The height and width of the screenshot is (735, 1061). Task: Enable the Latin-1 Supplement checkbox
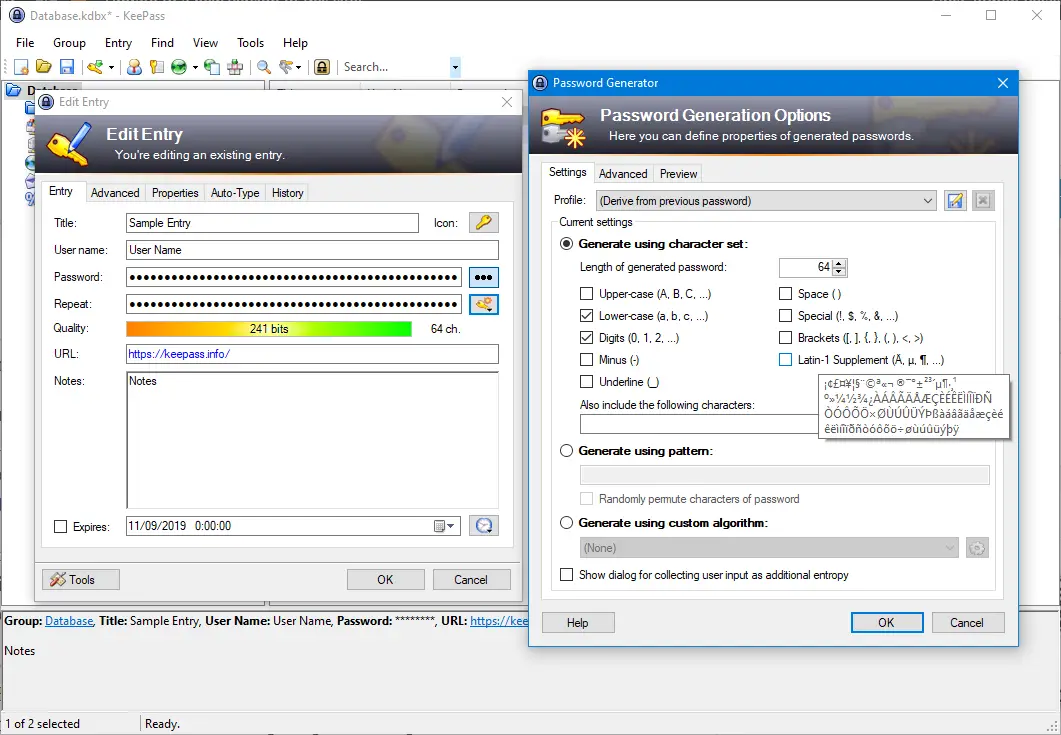786,359
